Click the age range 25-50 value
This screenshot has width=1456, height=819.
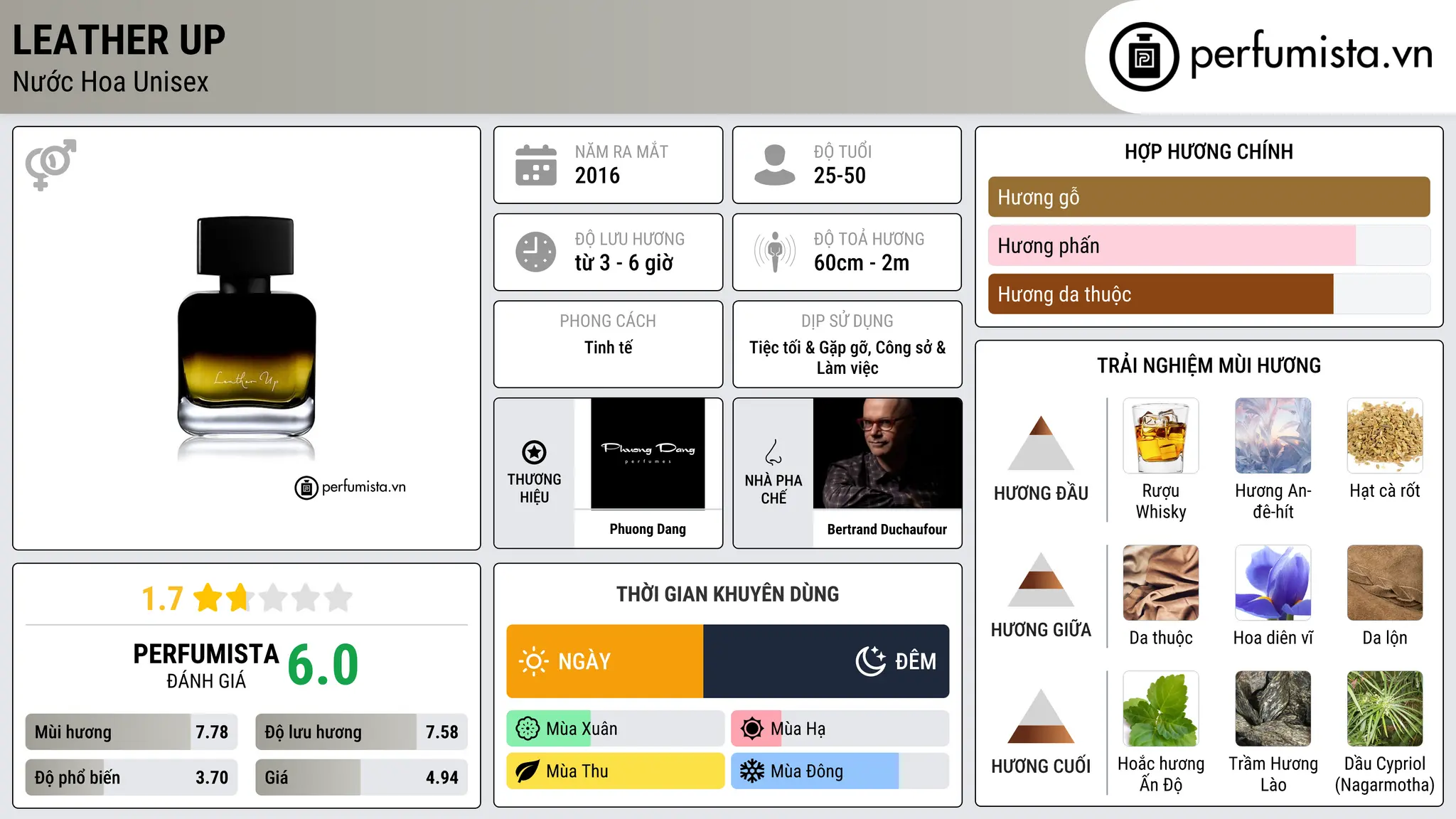pos(840,176)
